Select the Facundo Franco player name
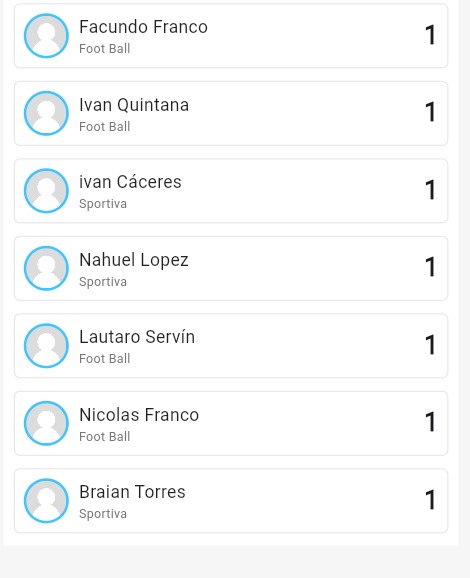470x578 pixels. pos(143,27)
